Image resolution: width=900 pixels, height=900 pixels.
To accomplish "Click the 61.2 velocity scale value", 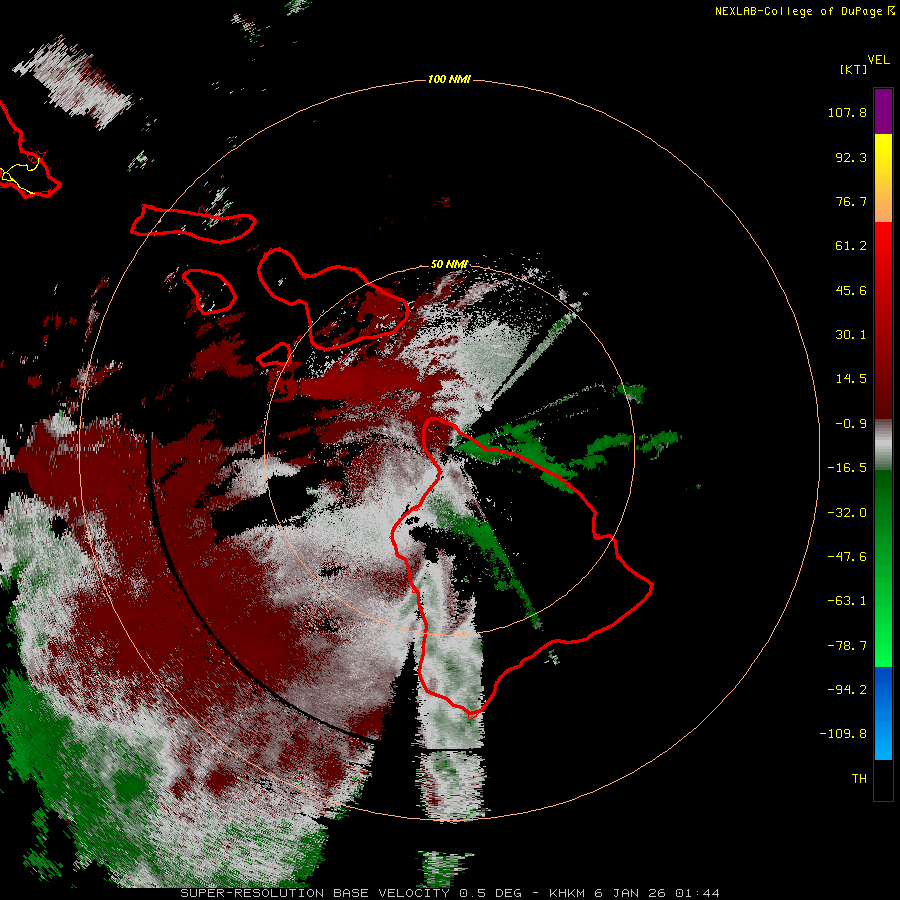I will coord(851,246).
